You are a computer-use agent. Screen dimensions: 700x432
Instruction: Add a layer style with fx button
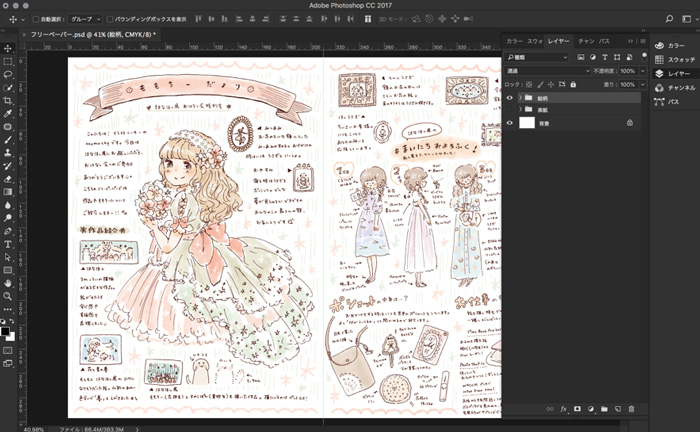pyautogui.click(x=563, y=409)
